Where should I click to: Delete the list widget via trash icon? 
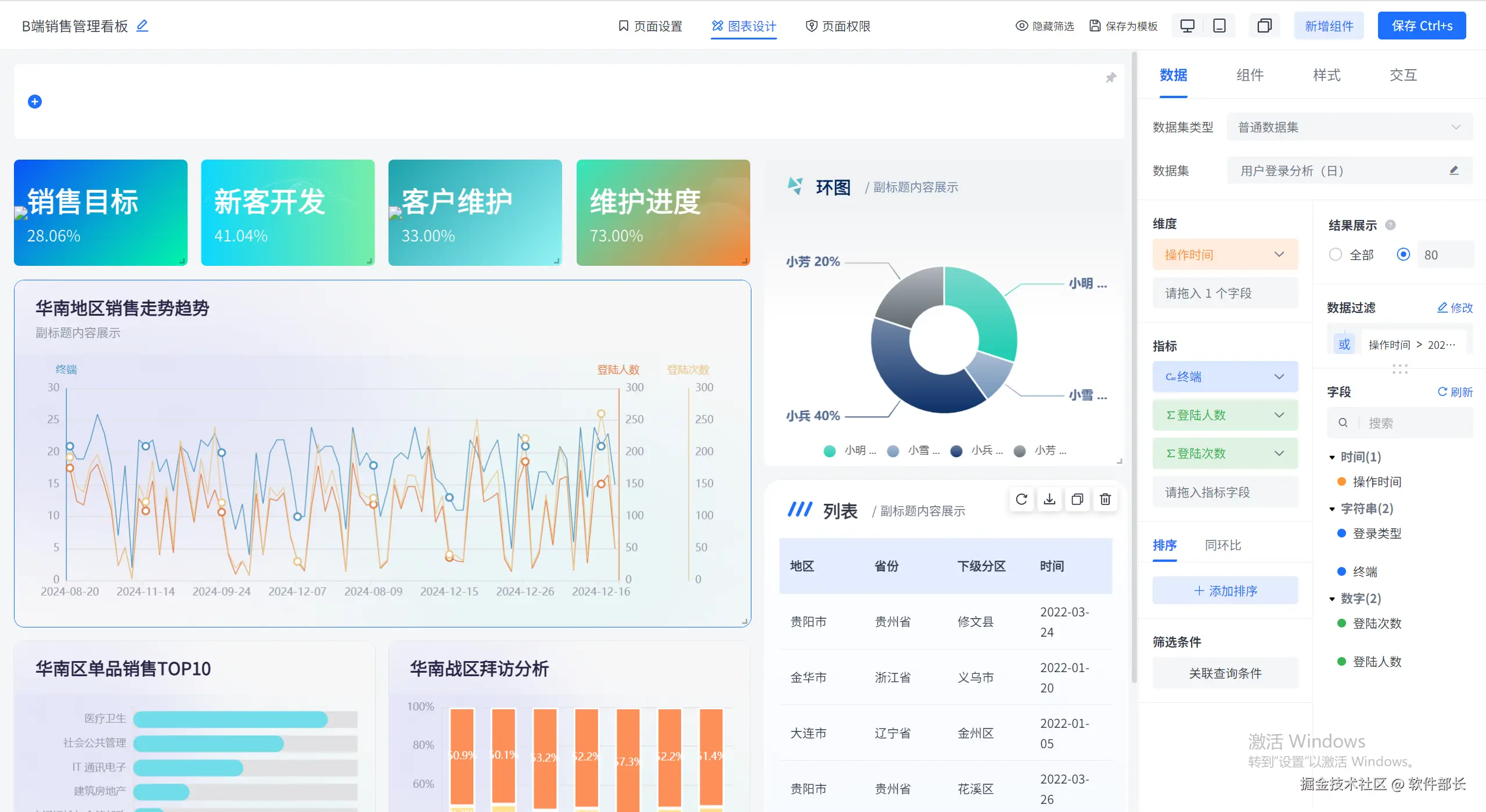(1105, 499)
